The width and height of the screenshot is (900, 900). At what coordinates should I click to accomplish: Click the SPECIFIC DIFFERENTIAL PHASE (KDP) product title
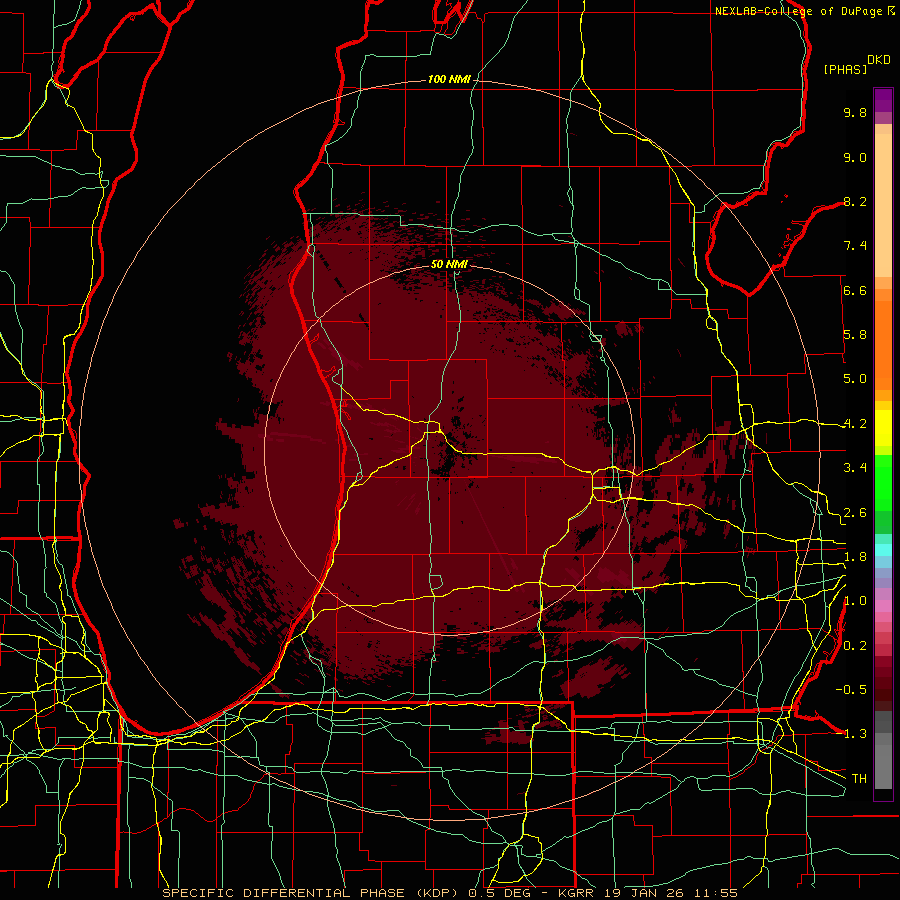tap(312, 893)
